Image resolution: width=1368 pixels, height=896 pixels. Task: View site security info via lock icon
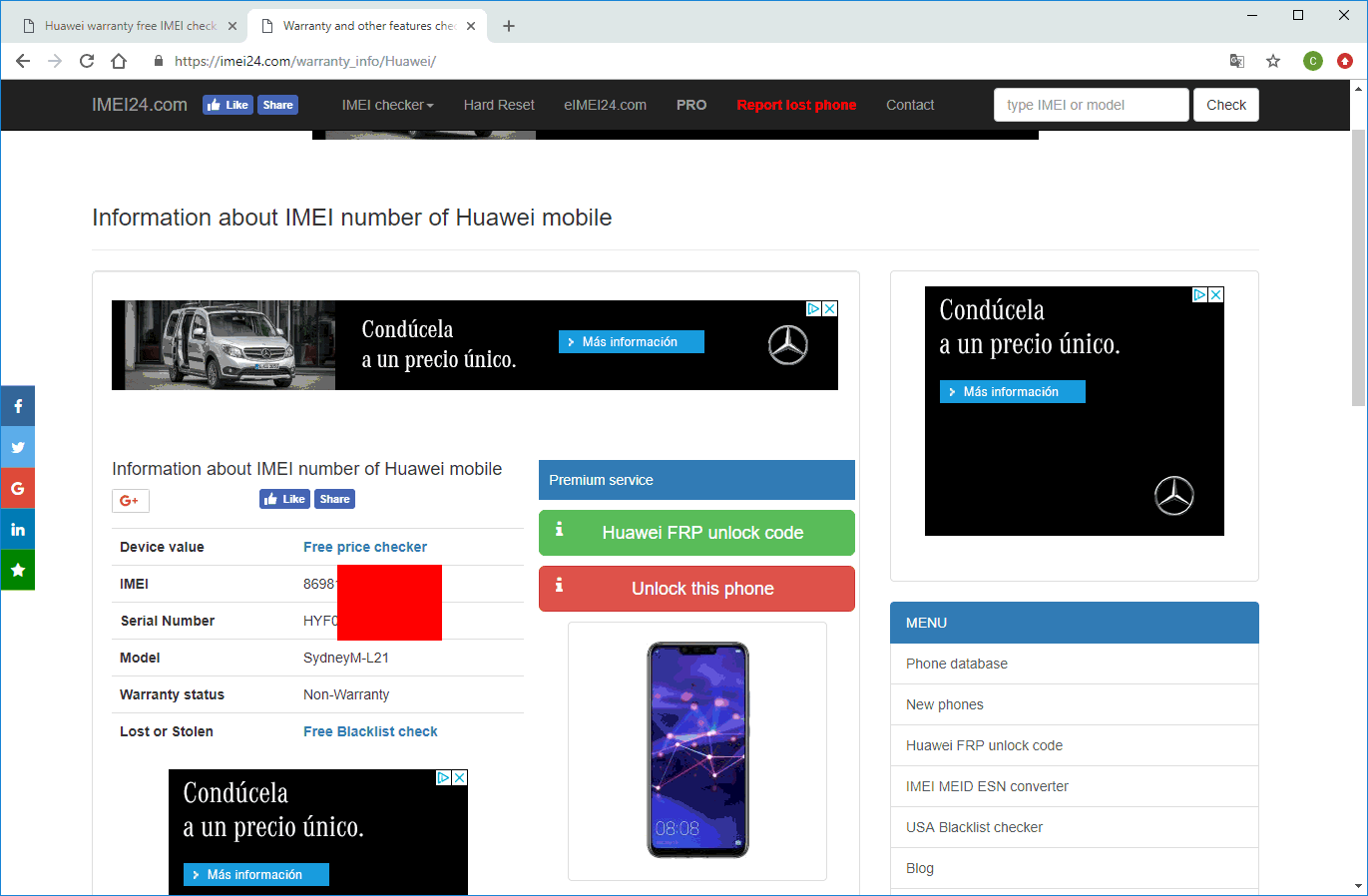point(158,61)
